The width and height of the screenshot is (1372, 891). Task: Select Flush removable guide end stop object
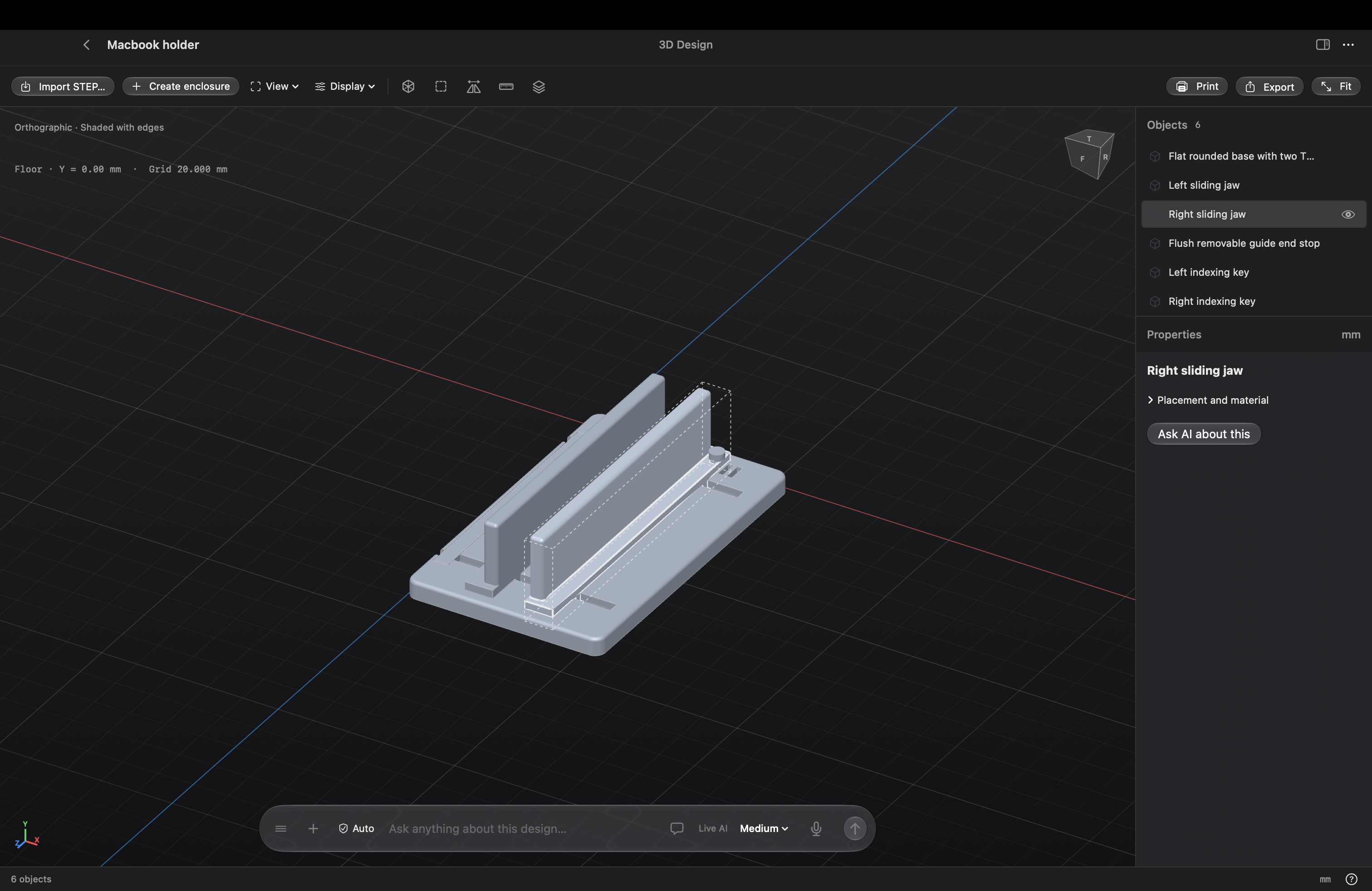coord(1253,243)
